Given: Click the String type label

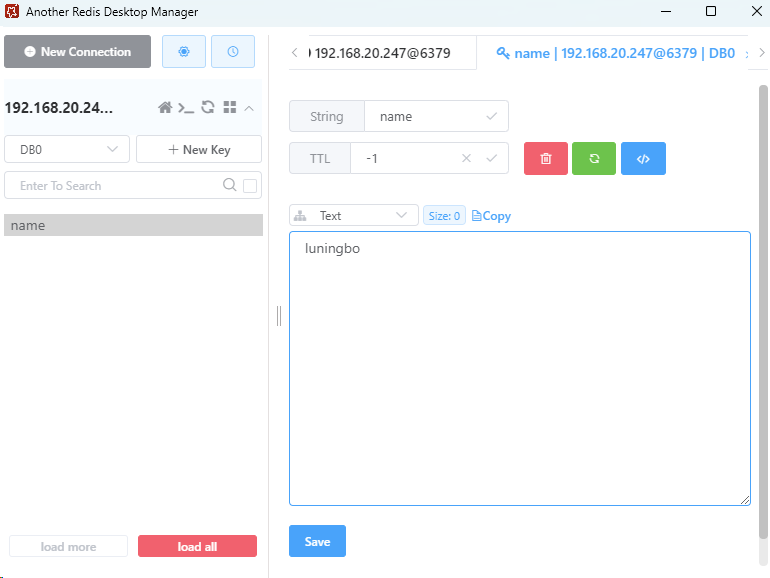Looking at the screenshot, I should [327, 116].
